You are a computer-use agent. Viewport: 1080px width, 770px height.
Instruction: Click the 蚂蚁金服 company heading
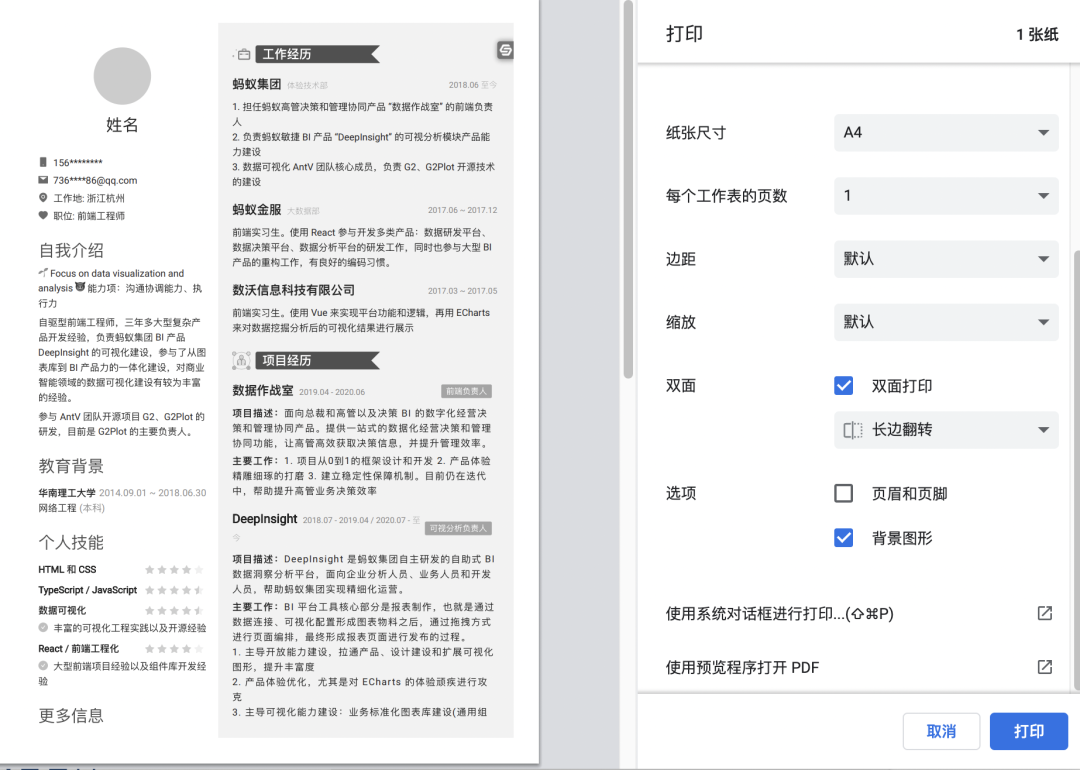click(x=256, y=209)
